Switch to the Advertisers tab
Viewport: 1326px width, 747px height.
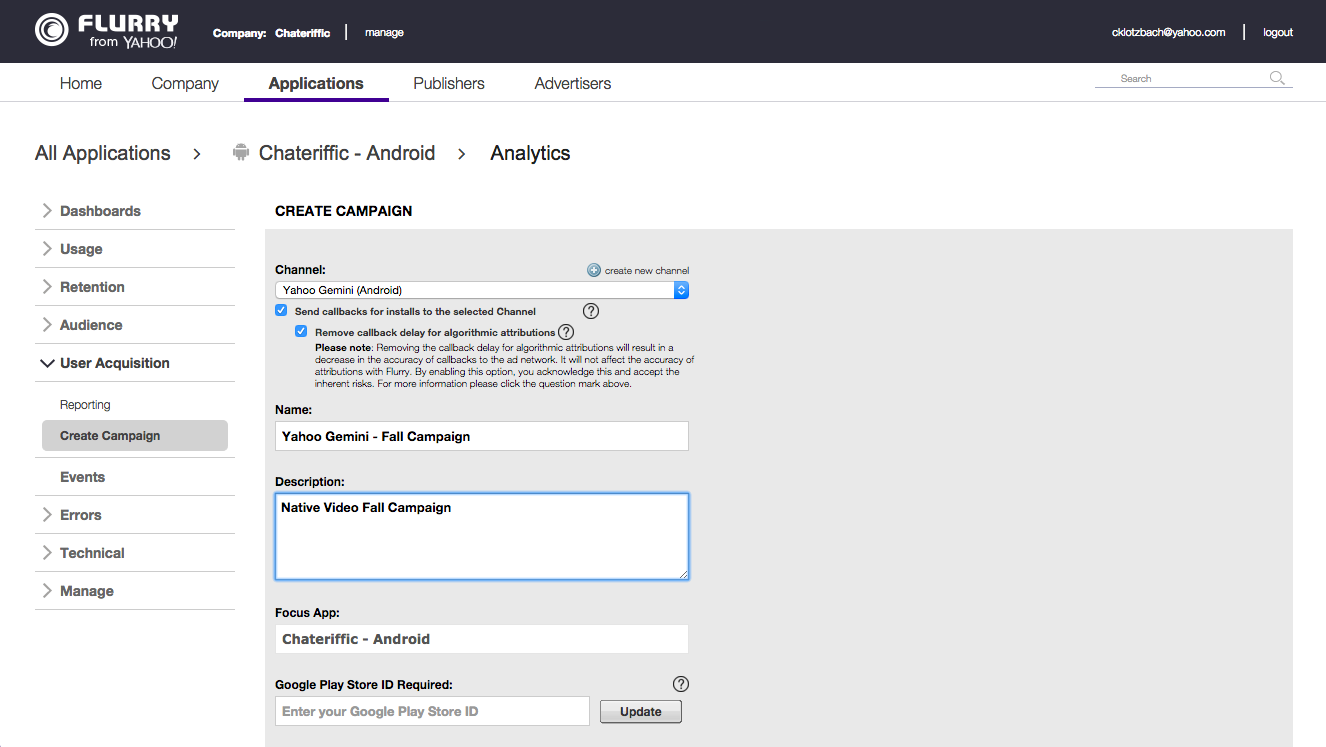point(573,83)
